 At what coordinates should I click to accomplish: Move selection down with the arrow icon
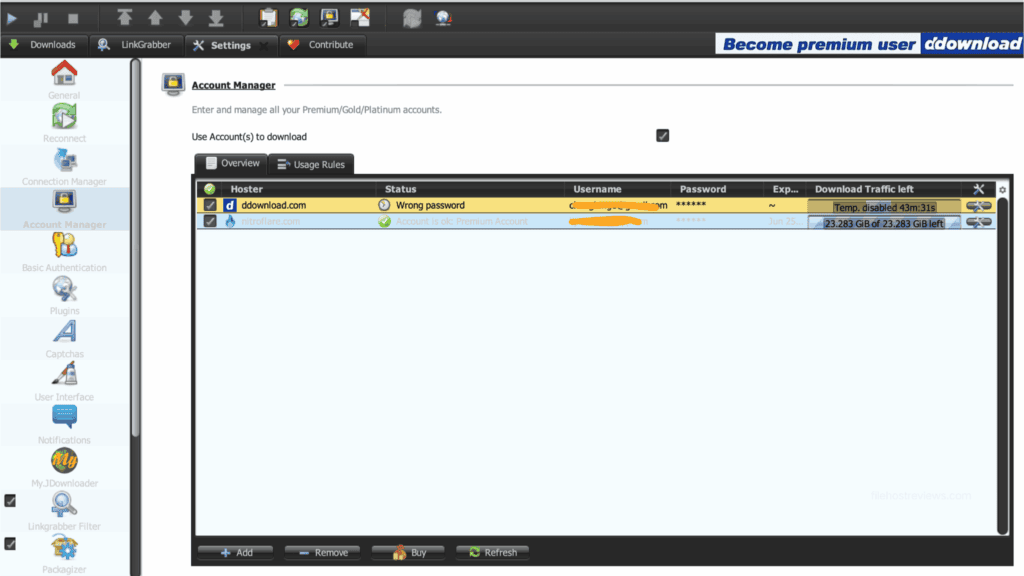[x=185, y=18]
